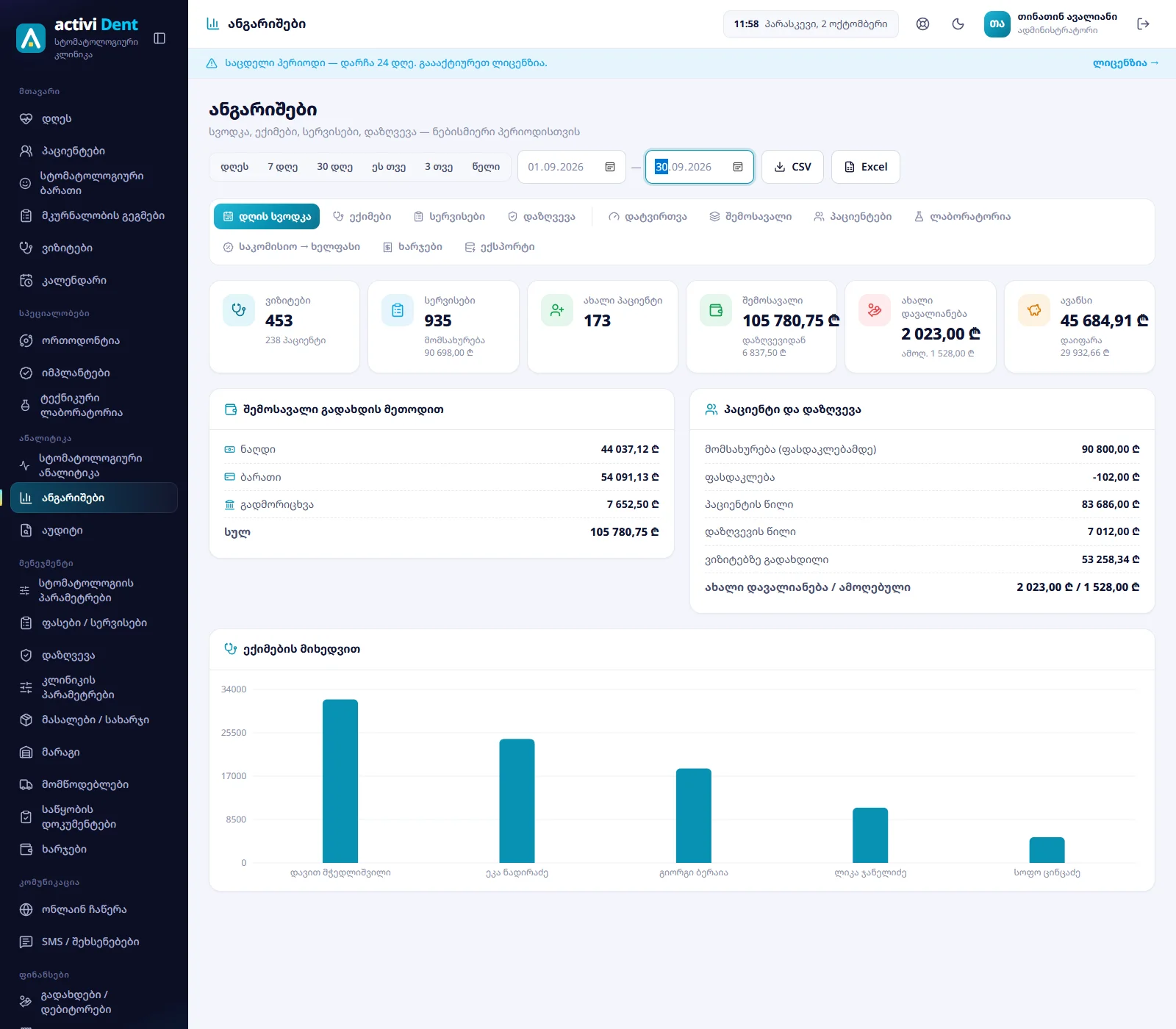Switch to the დაზღვევა tab
The width and height of the screenshot is (1176, 1029).
pyautogui.click(x=542, y=217)
